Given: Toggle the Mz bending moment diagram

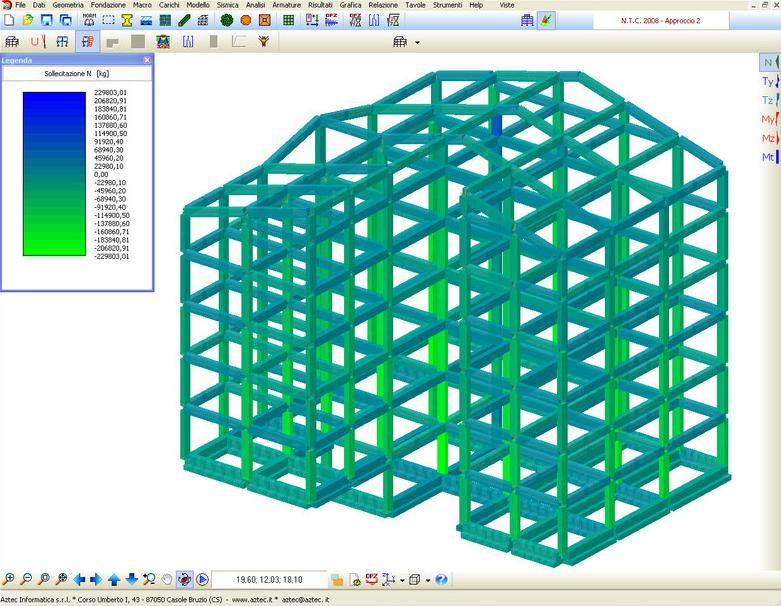Looking at the screenshot, I should point(768,138).
